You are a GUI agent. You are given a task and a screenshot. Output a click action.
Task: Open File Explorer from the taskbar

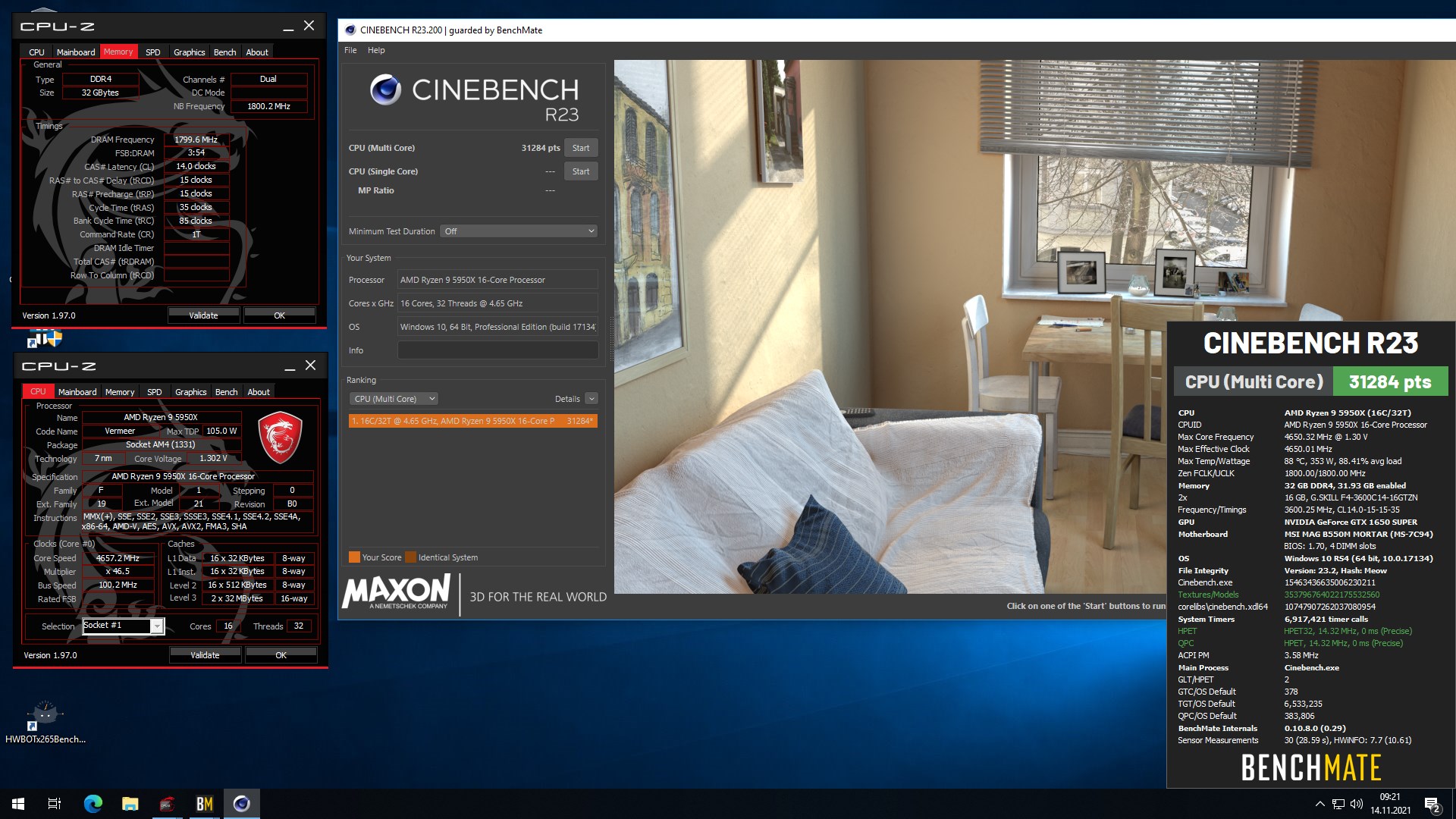(130, 804)
